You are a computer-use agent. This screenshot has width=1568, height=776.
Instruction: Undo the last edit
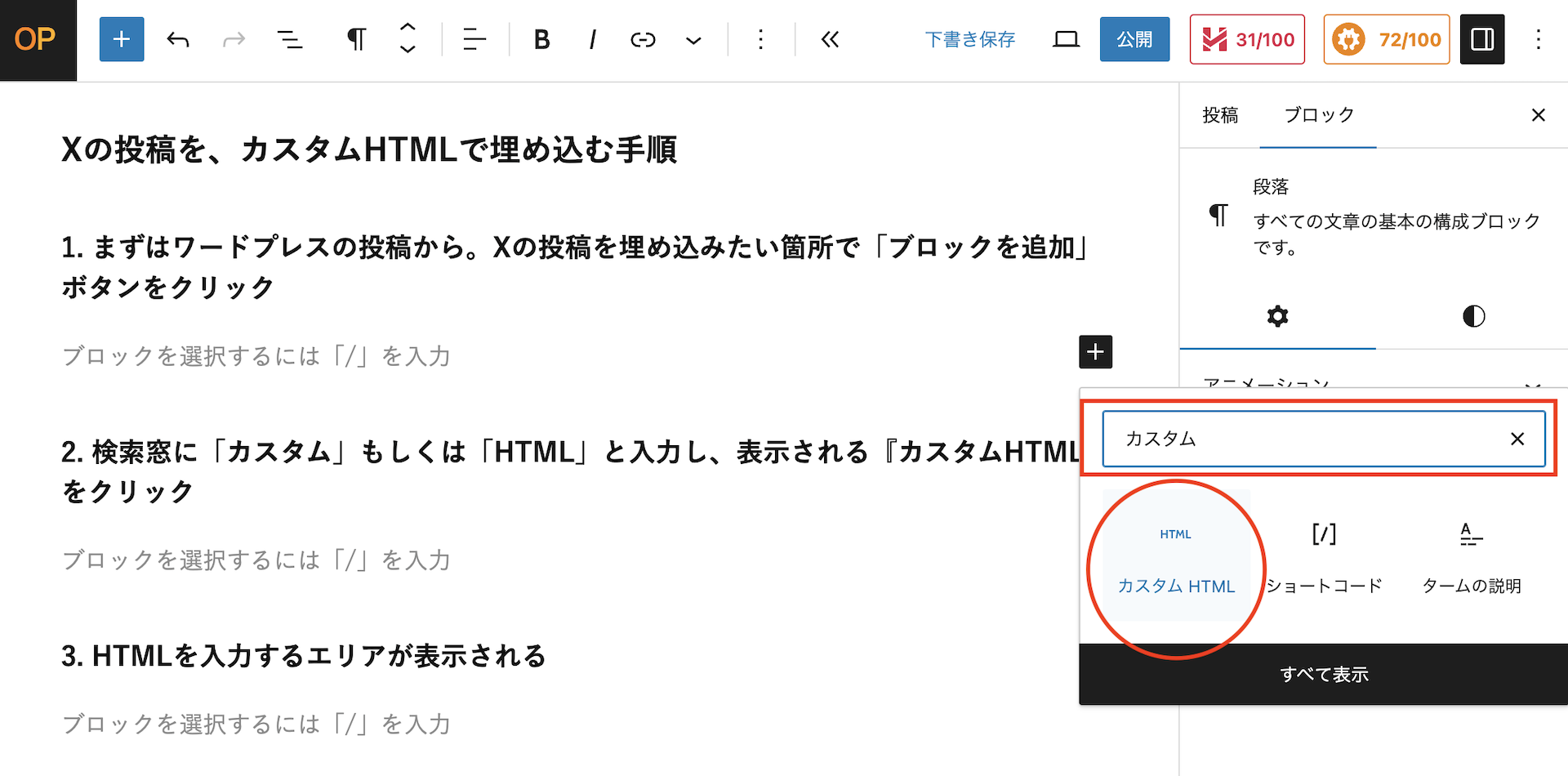click(x=178, y=39)
